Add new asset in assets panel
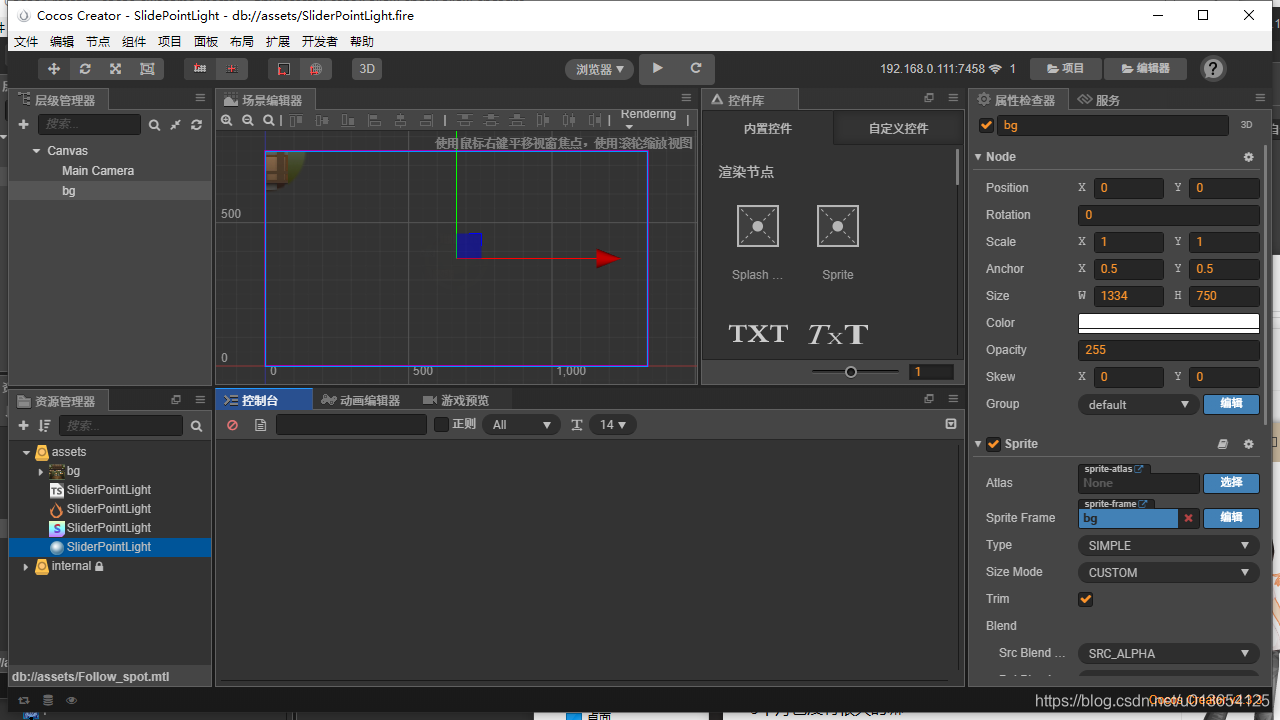Image resolution: width=1280 pixels, height=720 pixels. (x=23, y=426)
